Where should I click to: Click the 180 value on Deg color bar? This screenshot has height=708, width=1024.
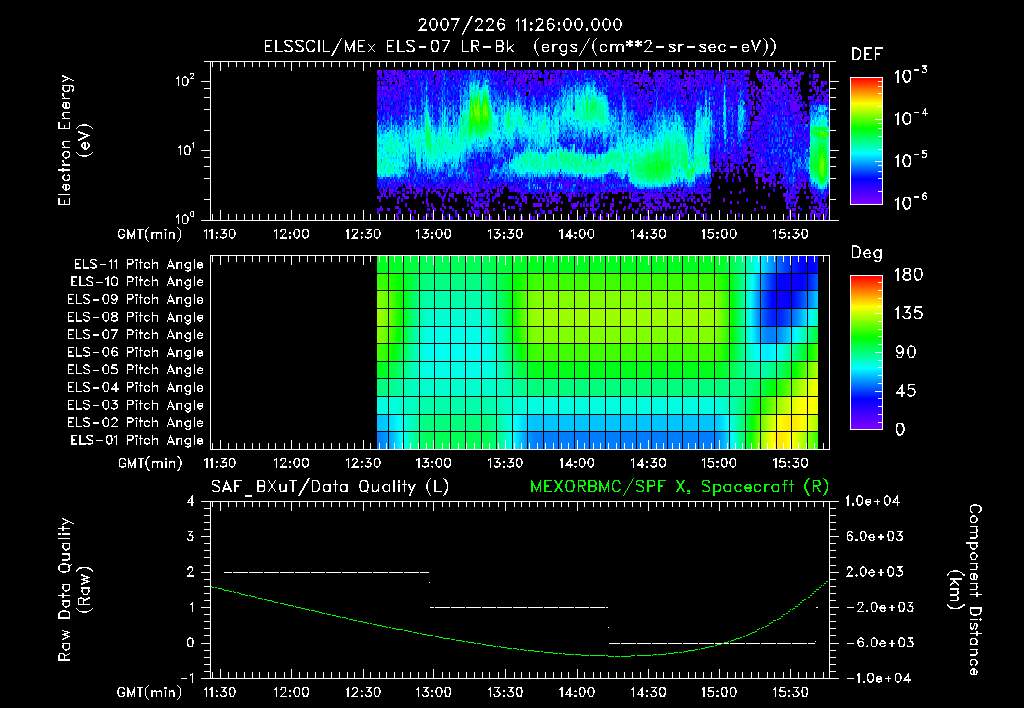pyautogui.click(x=908, y=275)
